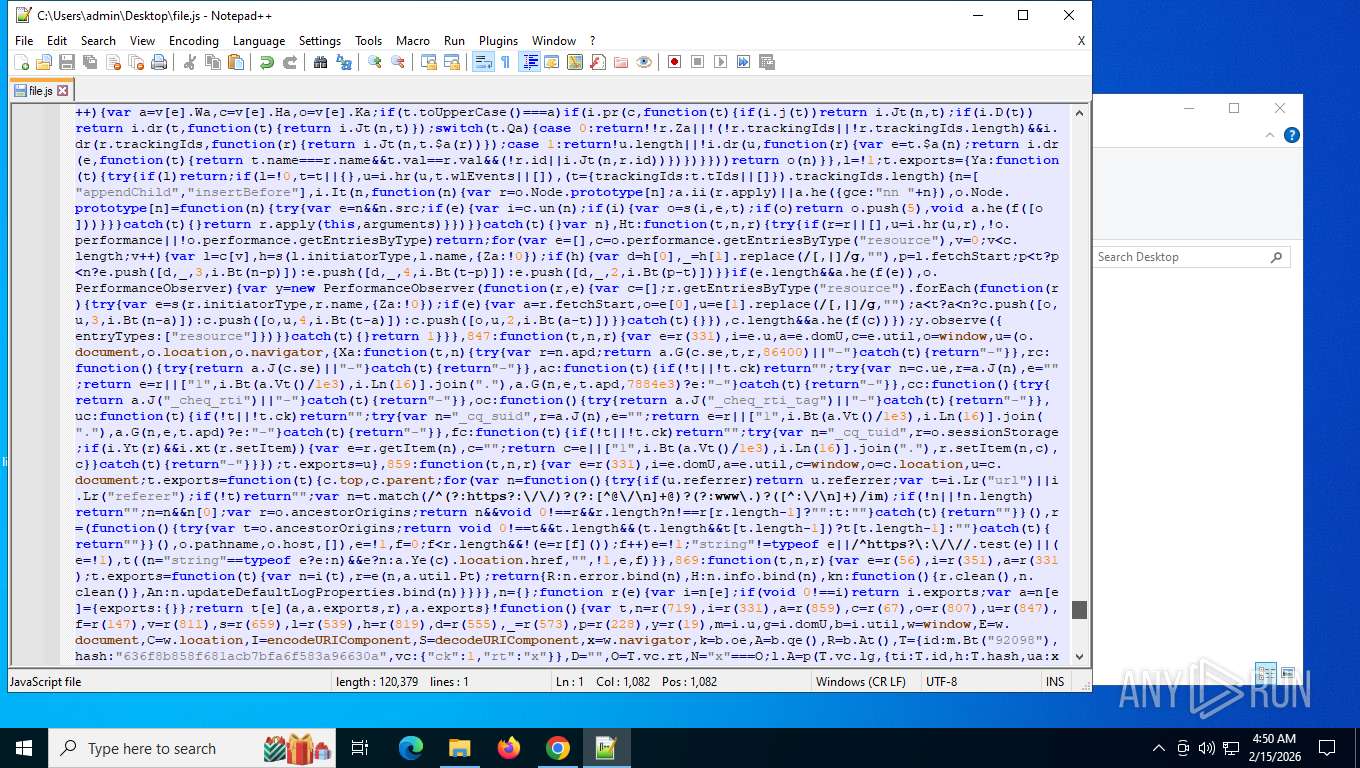Show hidden system tray icons chevron
1360x768 pixels.
click(1159, 748)
